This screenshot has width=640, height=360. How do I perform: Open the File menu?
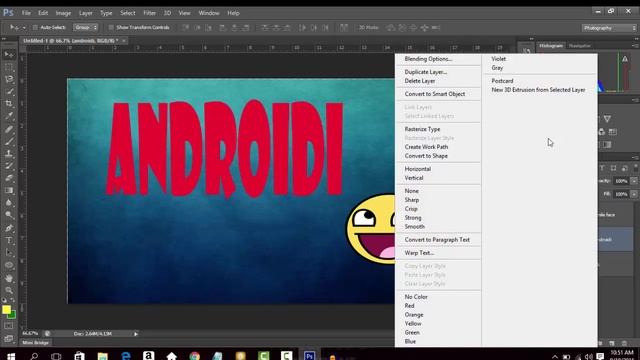[26, 13]
